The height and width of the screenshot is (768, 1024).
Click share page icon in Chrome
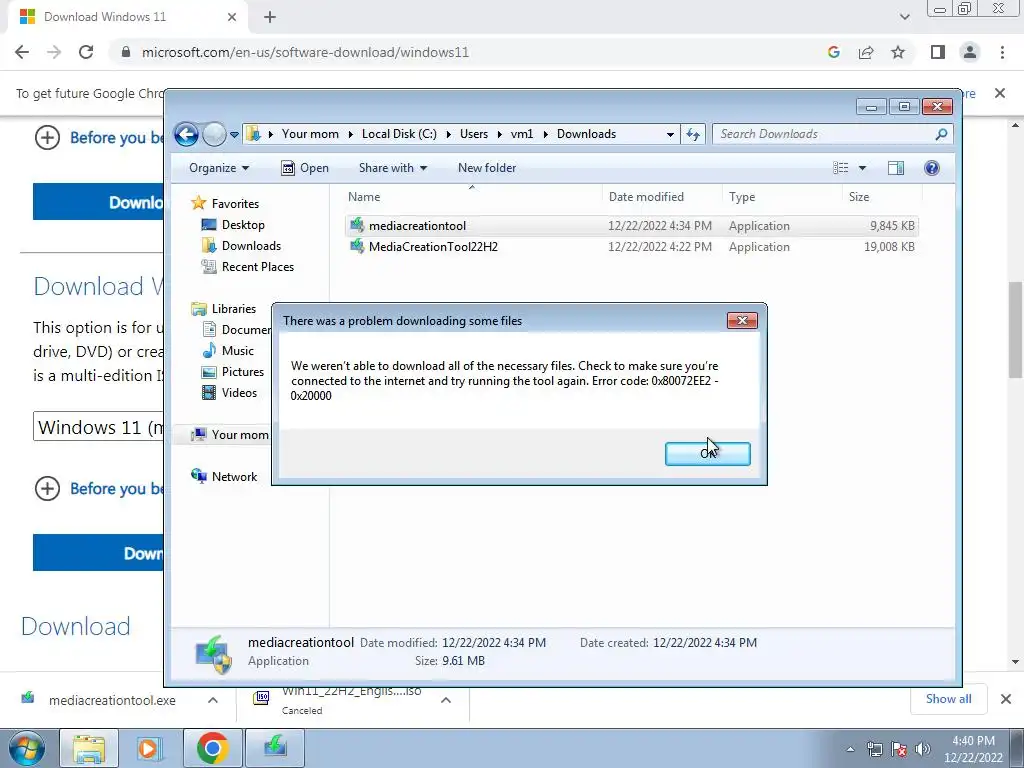pyautogui.click(x=866, y=52)
